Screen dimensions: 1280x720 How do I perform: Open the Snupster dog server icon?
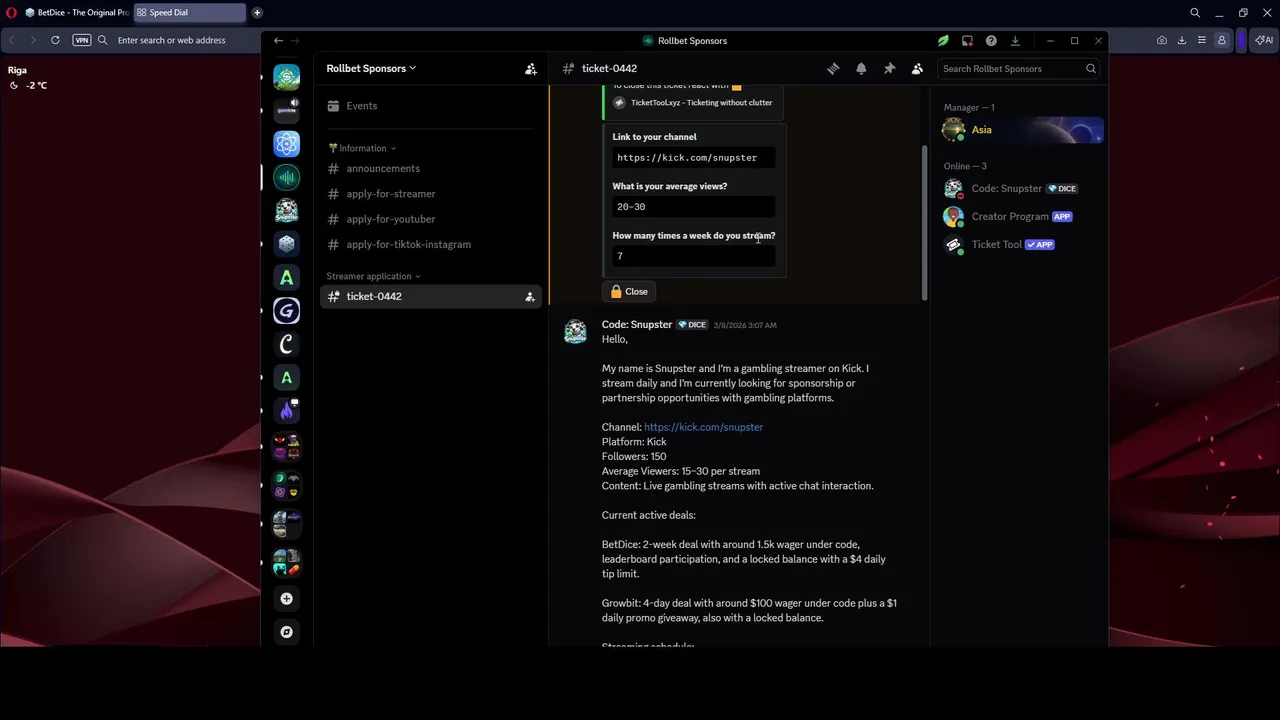point(287,210)
